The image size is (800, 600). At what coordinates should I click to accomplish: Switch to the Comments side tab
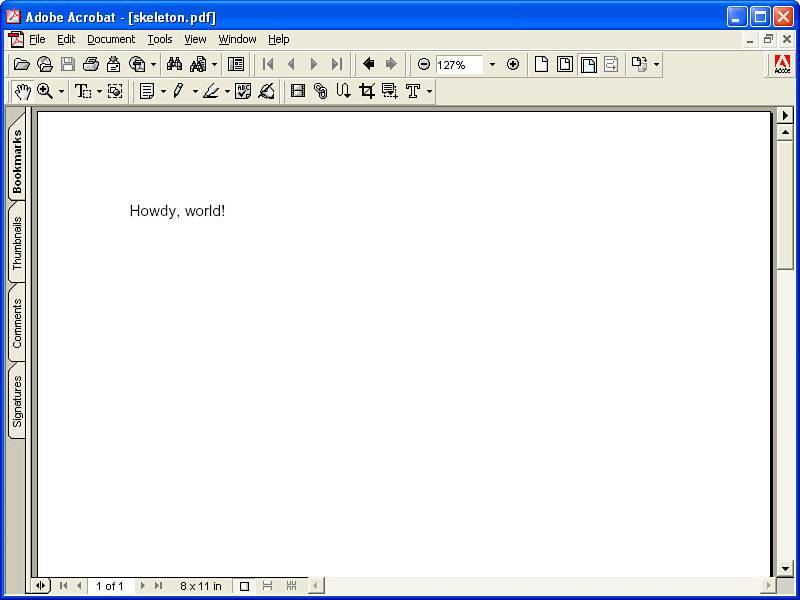click(17, 323)
